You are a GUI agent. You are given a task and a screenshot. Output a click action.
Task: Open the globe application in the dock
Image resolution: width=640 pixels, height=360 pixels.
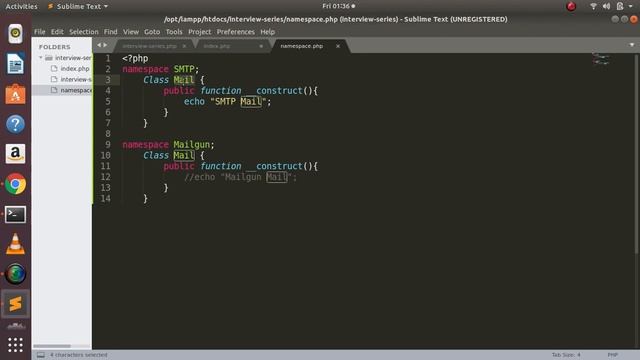click(x=15, y=274)
